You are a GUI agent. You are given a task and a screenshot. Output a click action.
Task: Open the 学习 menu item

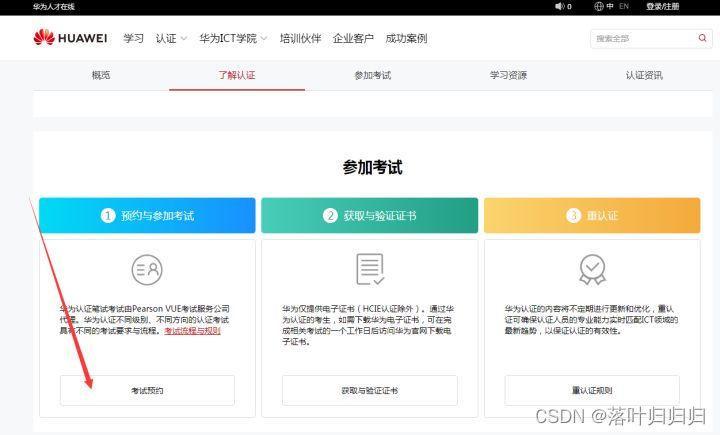[134, 39]
